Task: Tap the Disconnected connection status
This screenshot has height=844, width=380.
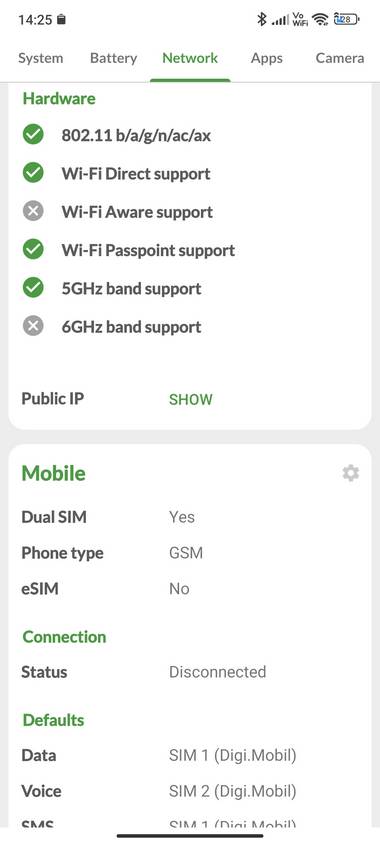Action: (x=217, y=672)
